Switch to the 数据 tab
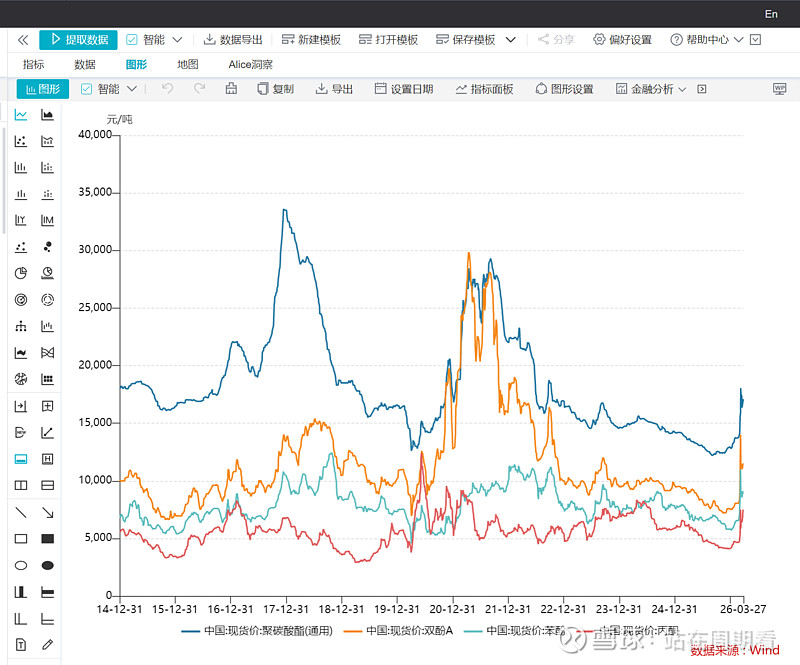 (85, 64)
